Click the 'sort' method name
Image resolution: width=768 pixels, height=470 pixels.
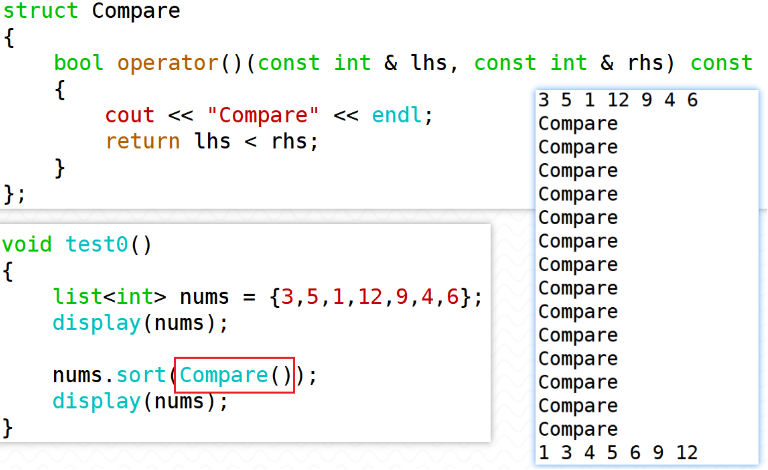(141, 376)
